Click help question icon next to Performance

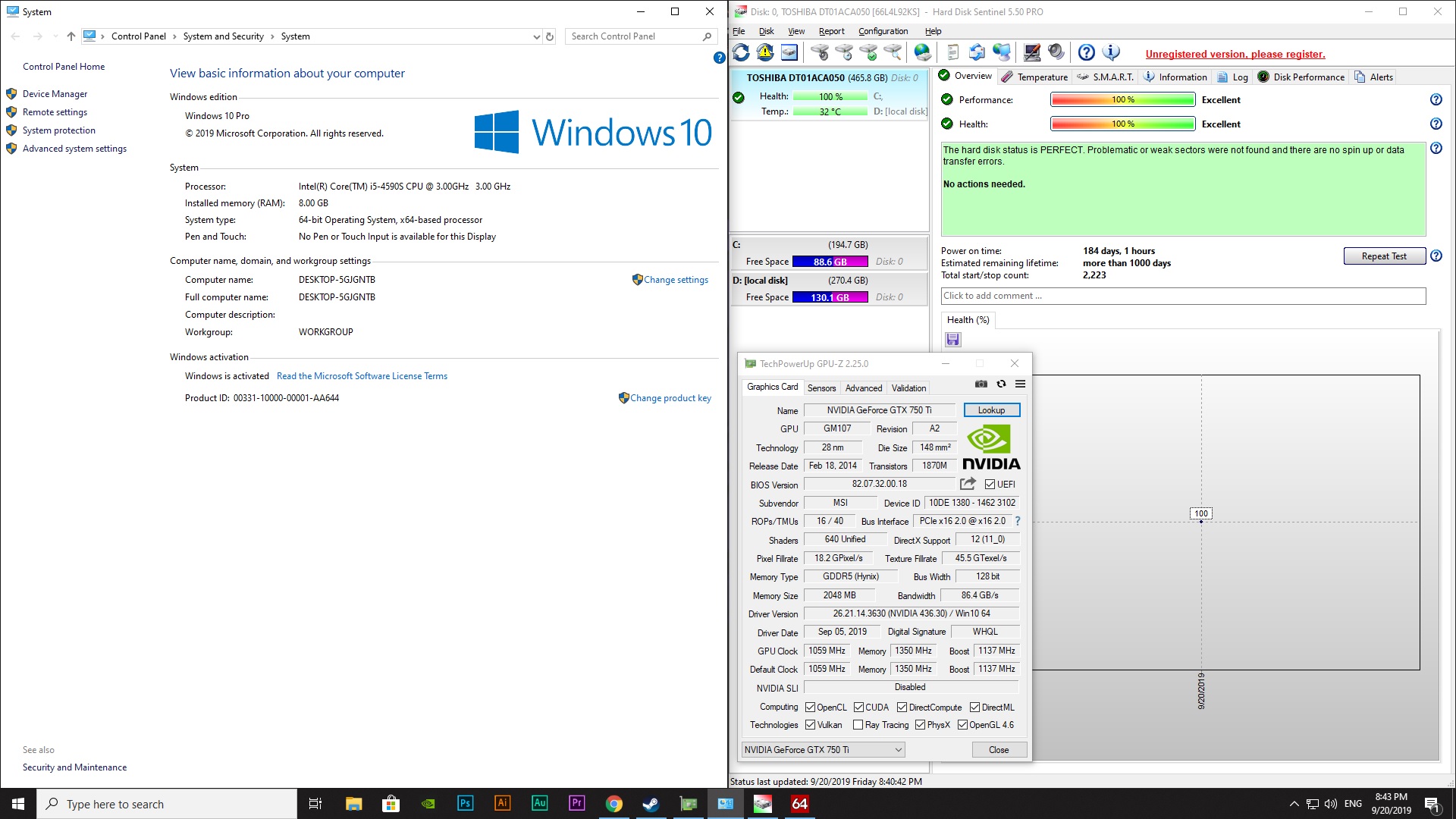(1436, 99)
